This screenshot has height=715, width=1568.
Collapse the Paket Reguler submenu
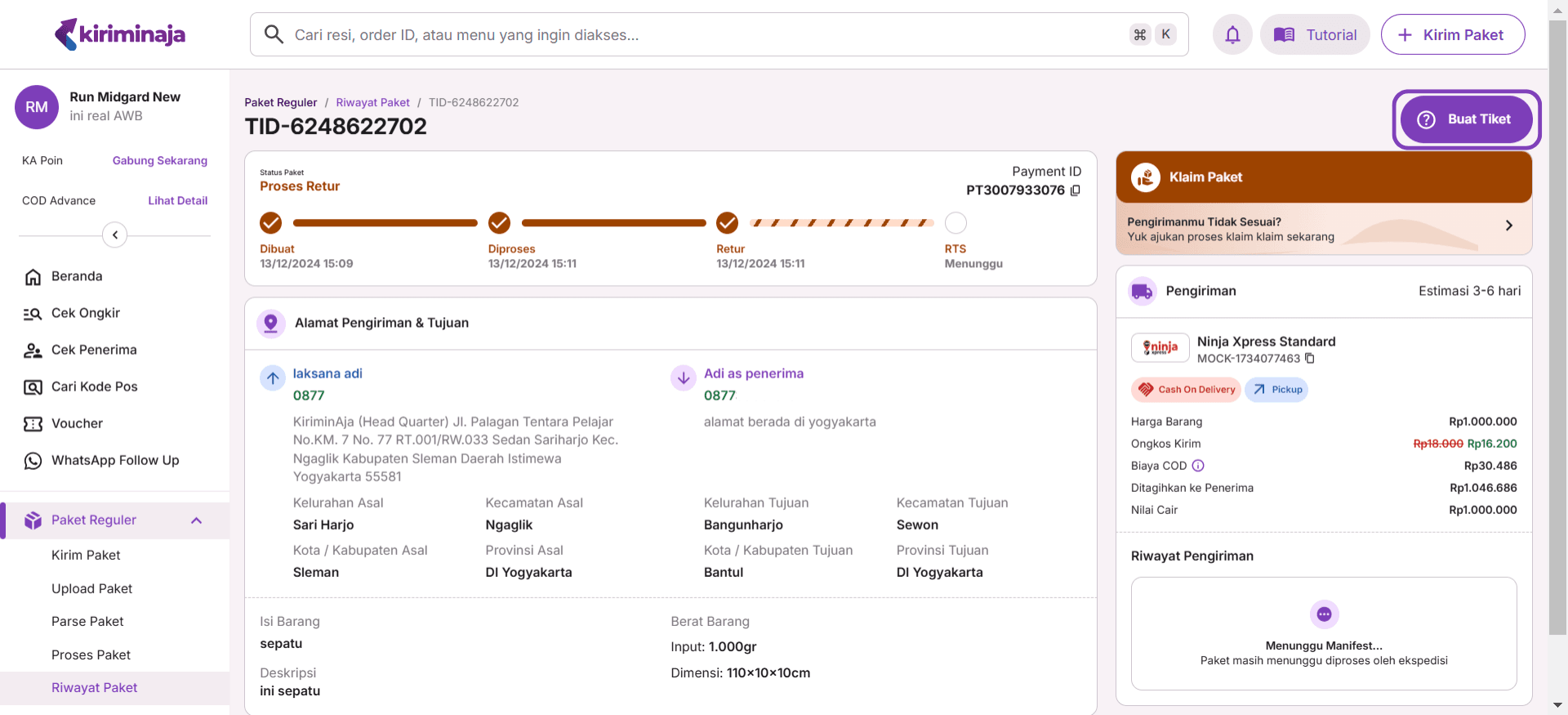[x=196, y=521]
